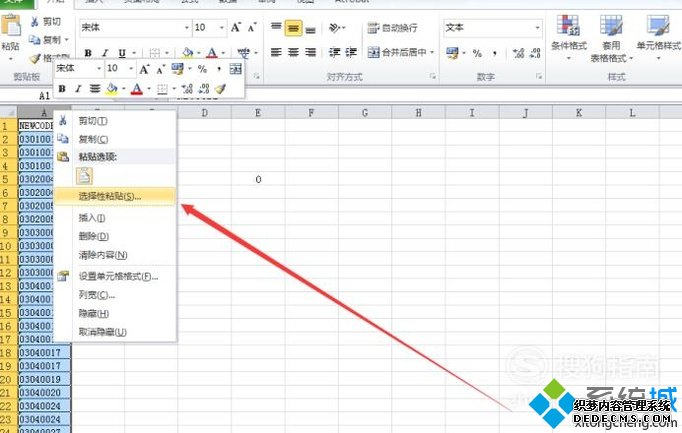The image size is (682, 433).
Task: Open ribbon font size 10 dropdown
Action: pos(222,28)
